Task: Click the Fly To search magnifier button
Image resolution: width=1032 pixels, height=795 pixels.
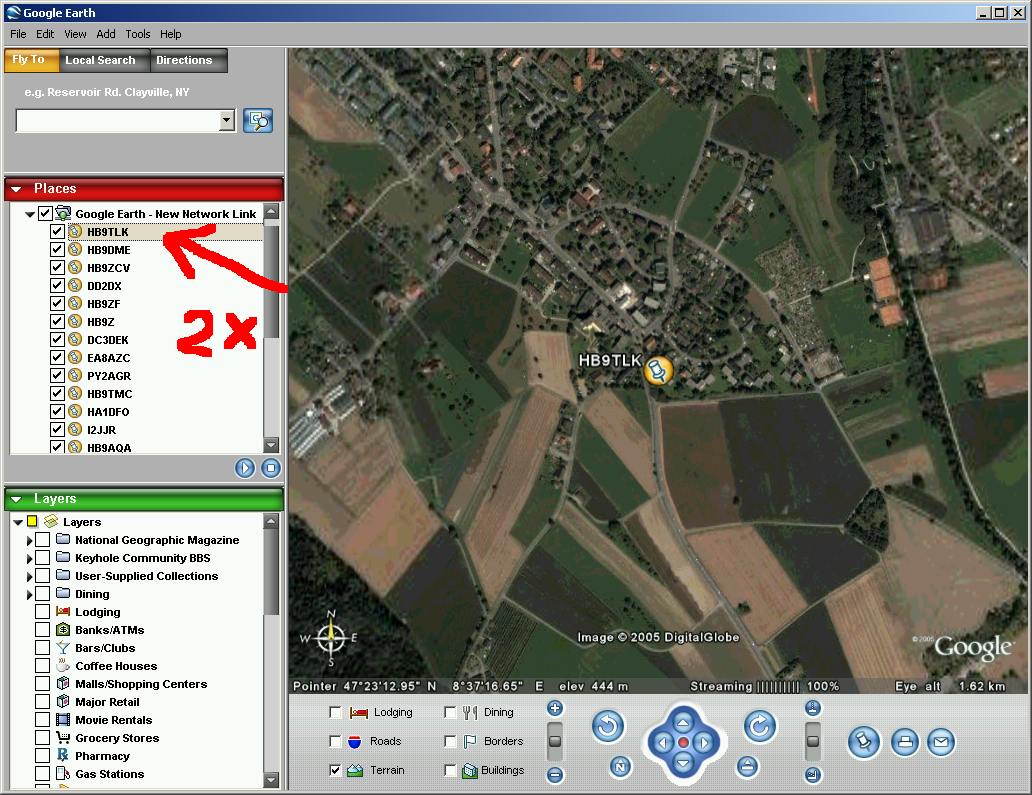Action: [x=258, y=120]
